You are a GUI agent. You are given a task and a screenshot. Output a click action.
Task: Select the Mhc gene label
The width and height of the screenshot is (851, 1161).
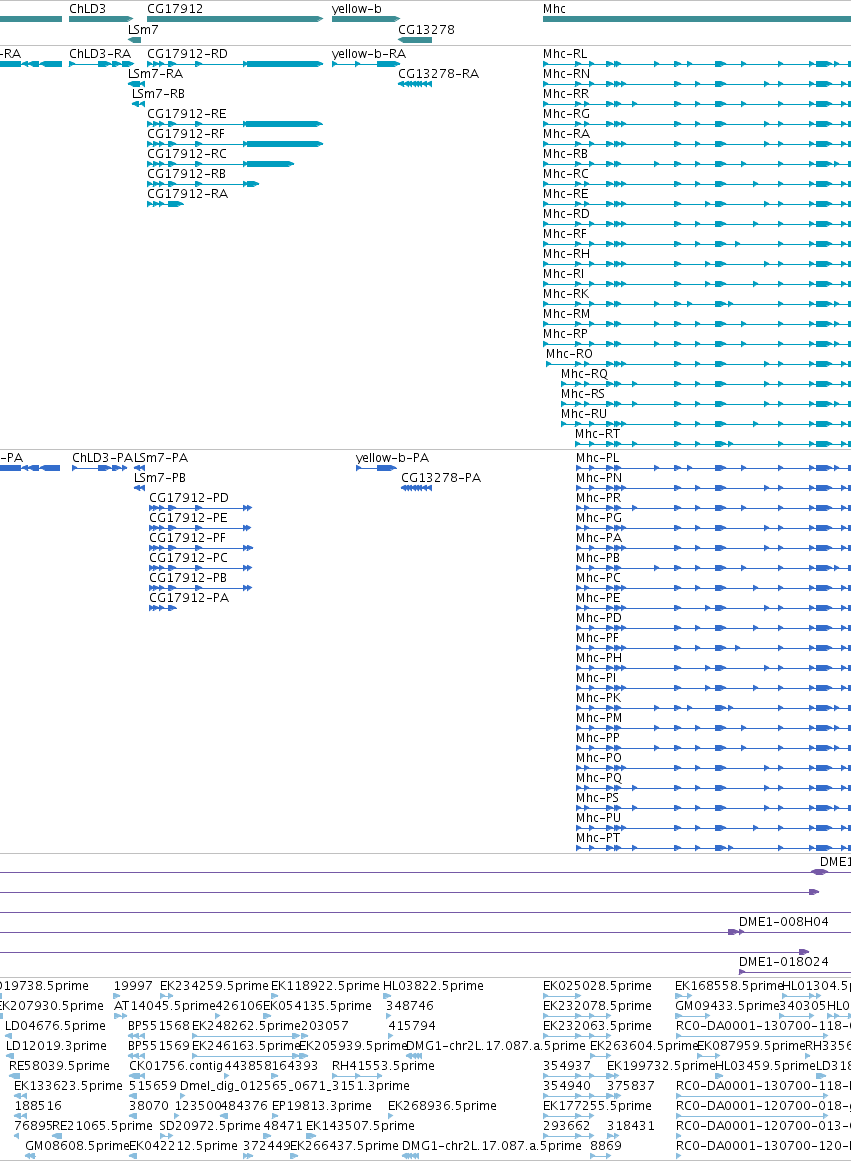coord(554,9)
